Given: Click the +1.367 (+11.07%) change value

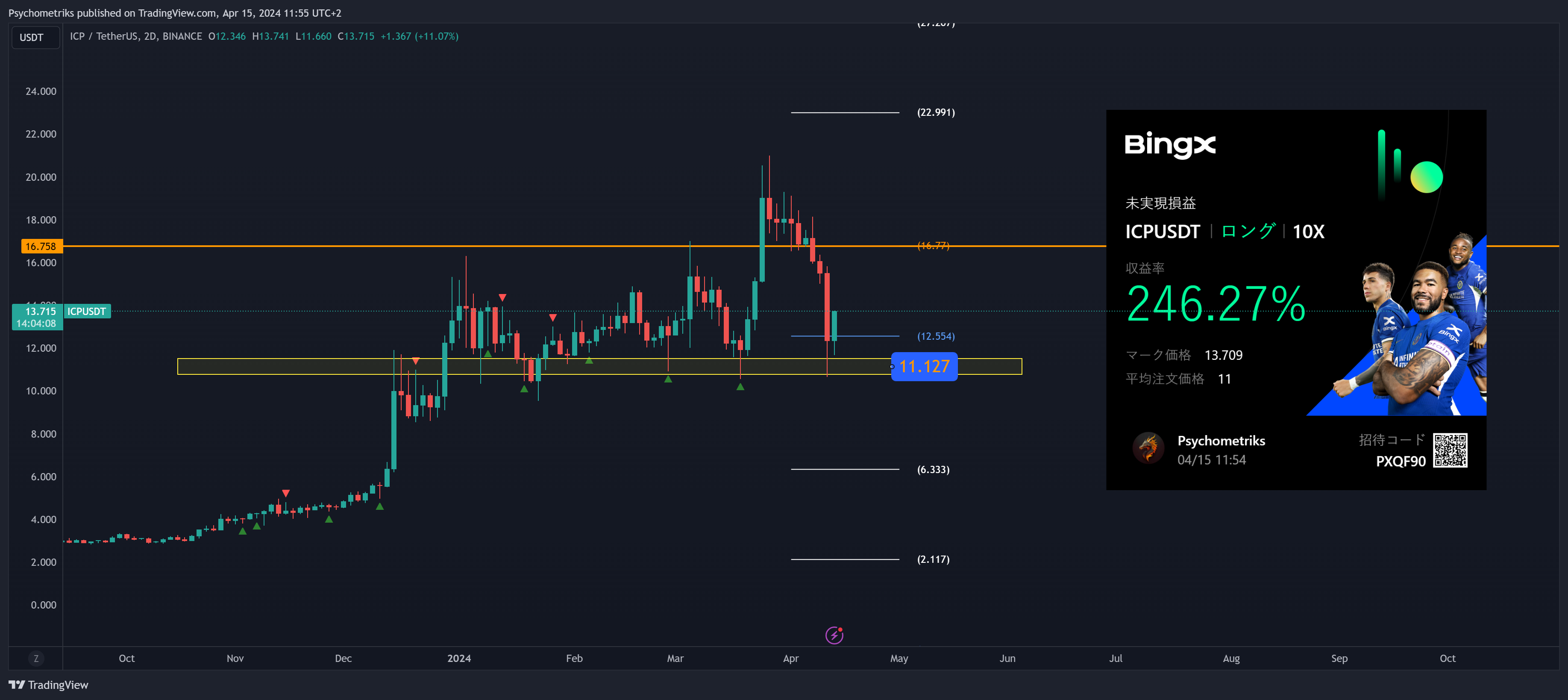Looking at the screenshot, I should [x=420, y=36].
